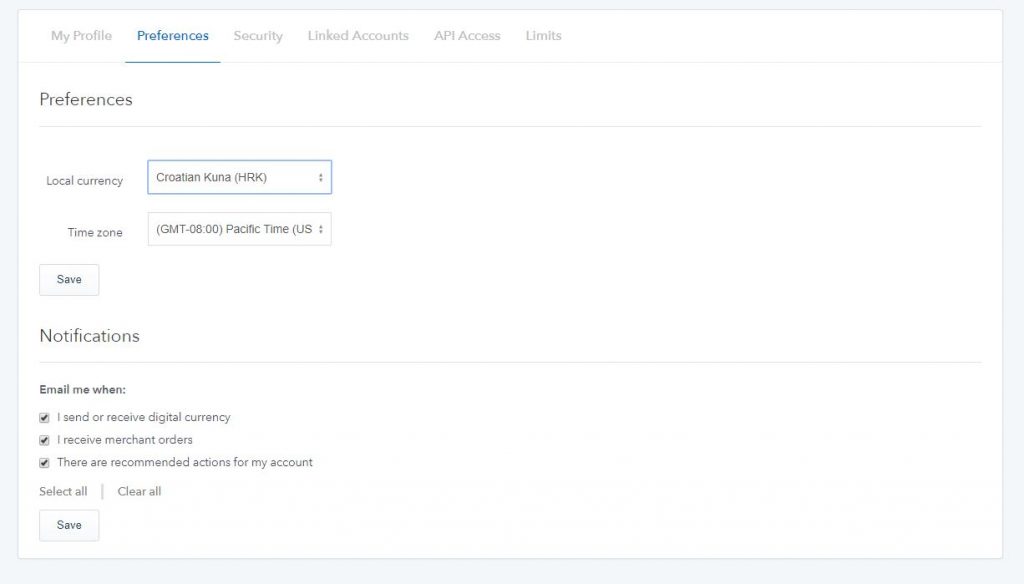
Task: Click the Select all link
Action: [63, 492]
